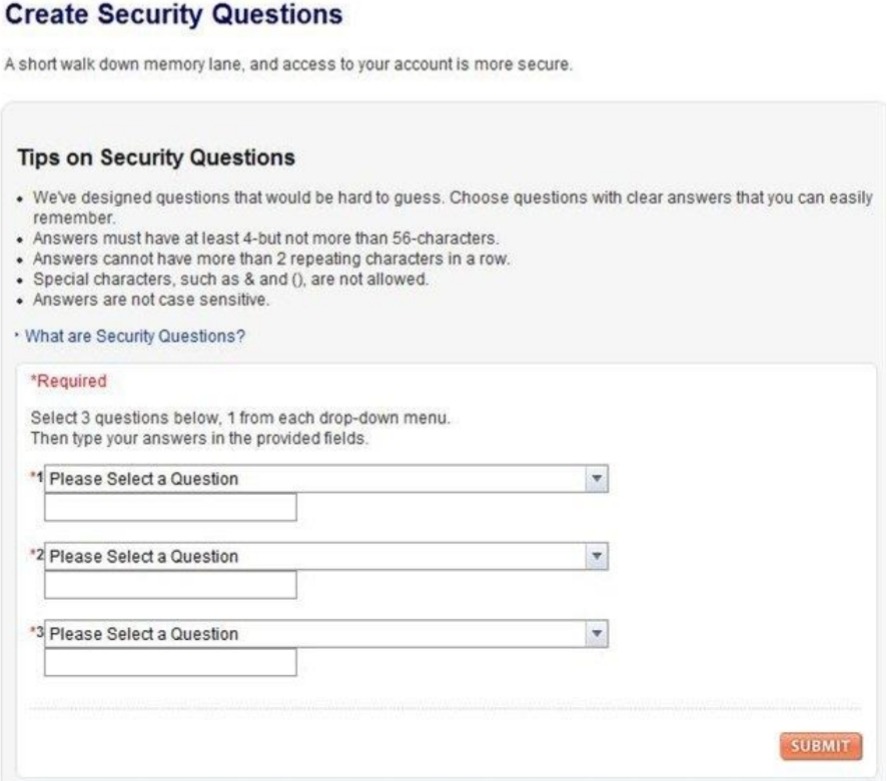The image size is (887, 781).
Task: Focus the answer field for question 2
Action: (x=170, y=585)
